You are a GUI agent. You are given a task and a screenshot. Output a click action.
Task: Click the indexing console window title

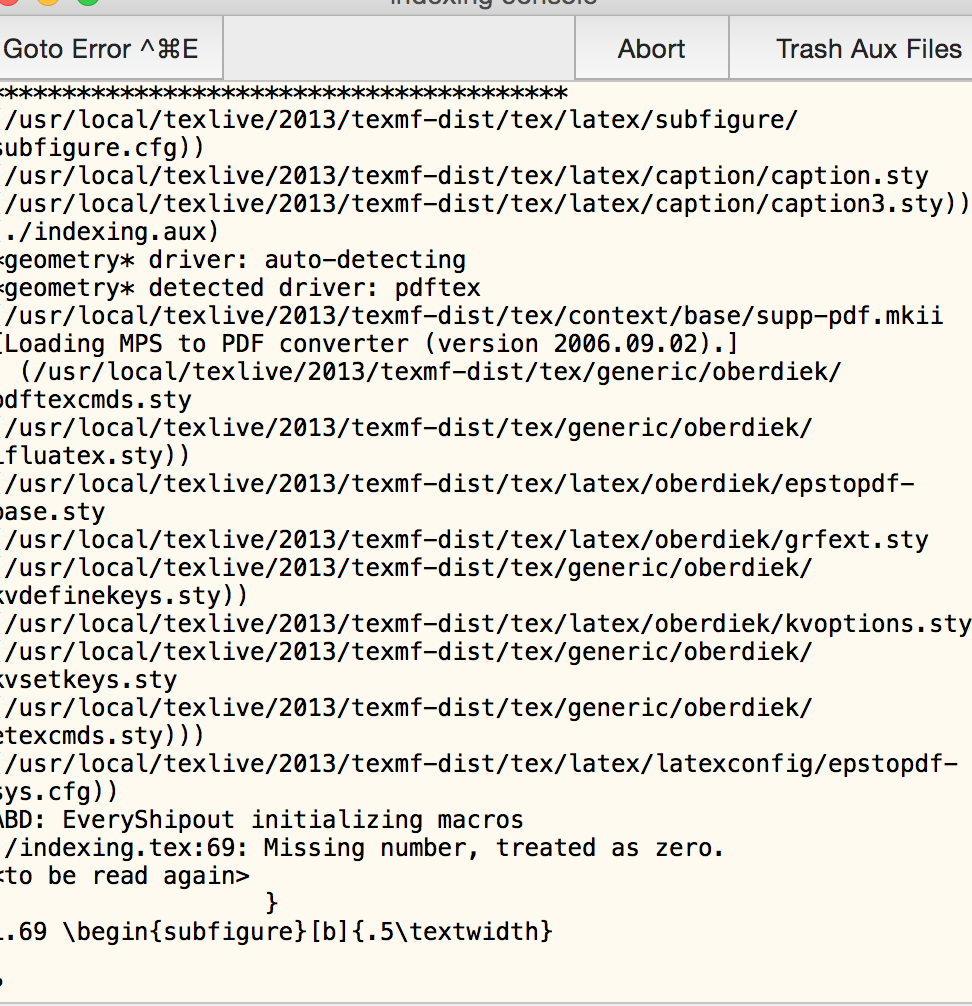tap(493, 3)
